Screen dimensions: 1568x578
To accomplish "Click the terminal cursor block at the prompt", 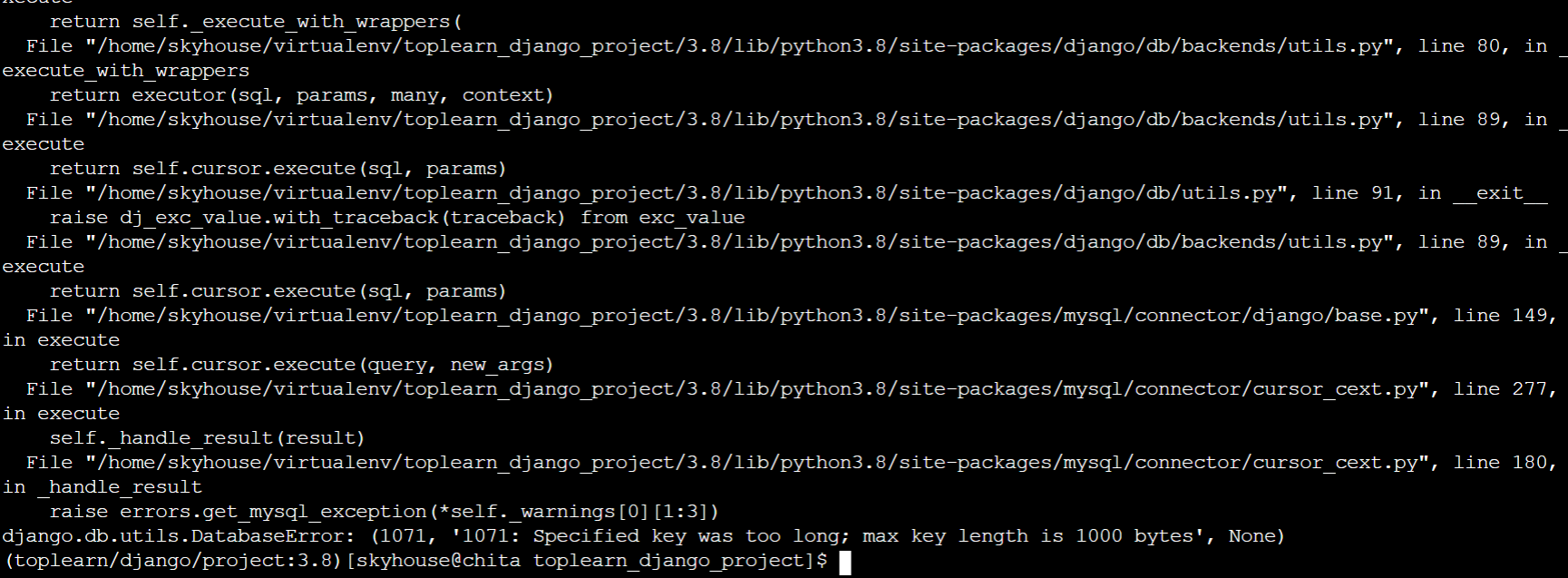I will [x=845, y=562].
